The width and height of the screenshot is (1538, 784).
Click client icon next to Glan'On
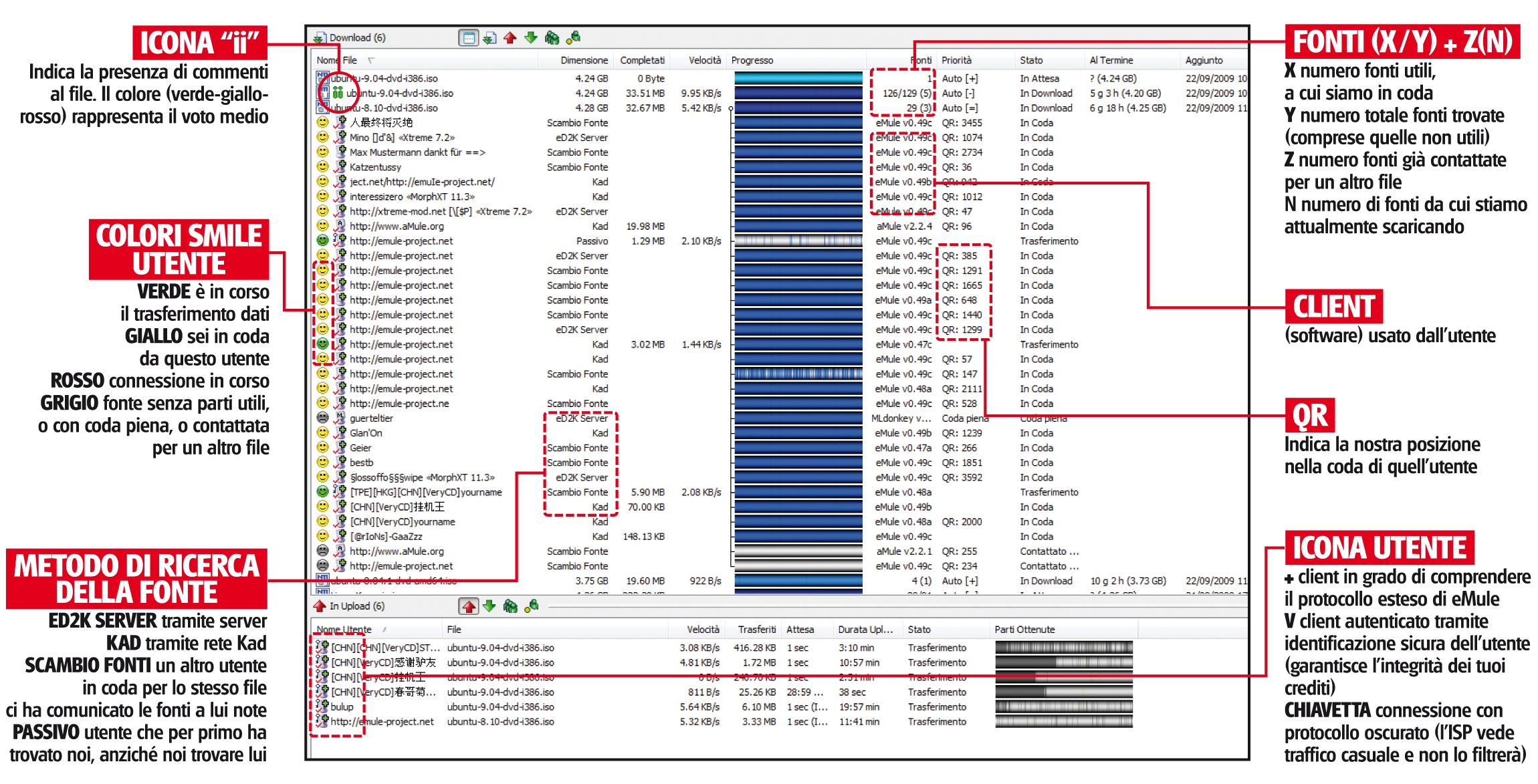(x=340, y=432)
